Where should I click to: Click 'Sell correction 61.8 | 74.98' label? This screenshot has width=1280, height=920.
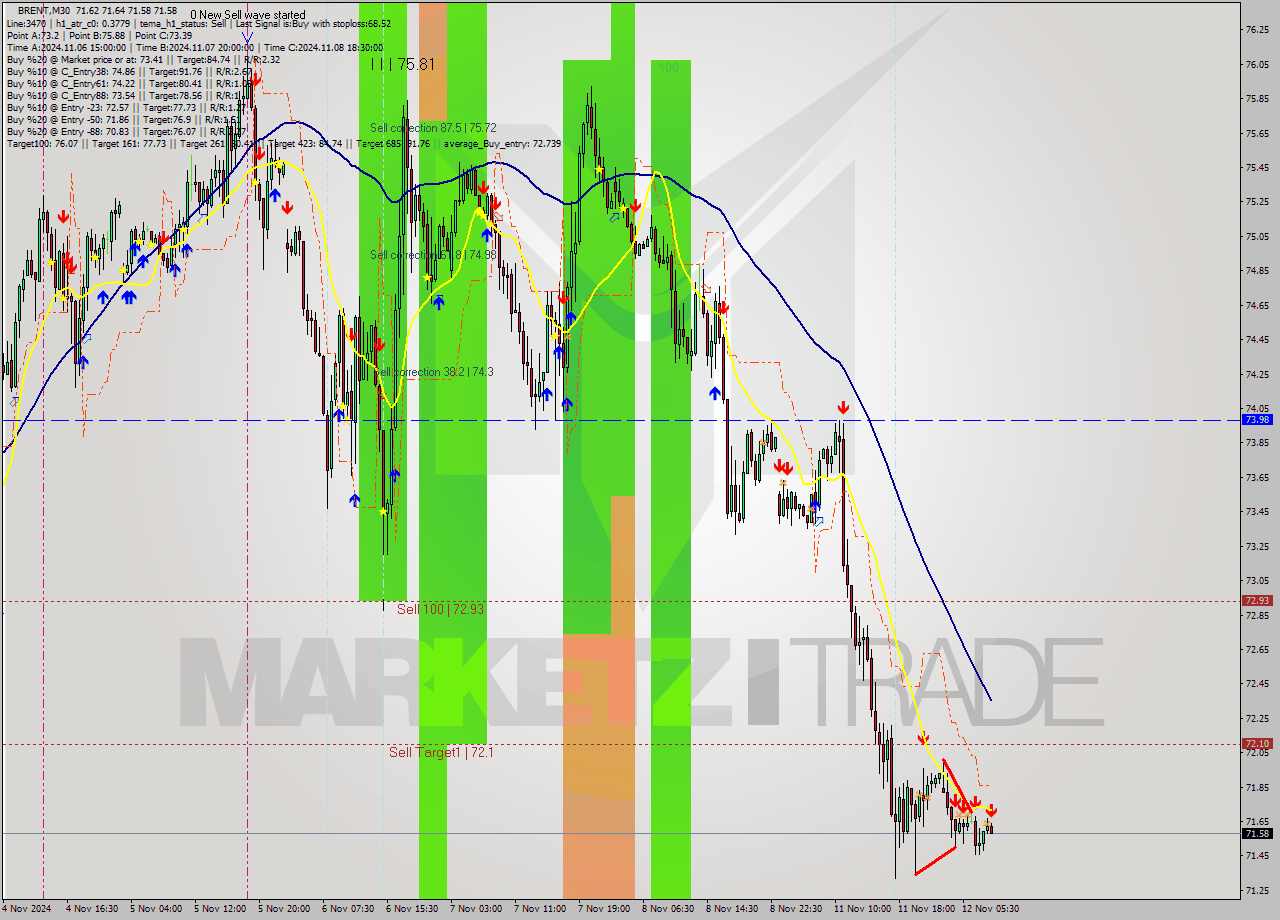pyautogui.click(x=433, y=255)
